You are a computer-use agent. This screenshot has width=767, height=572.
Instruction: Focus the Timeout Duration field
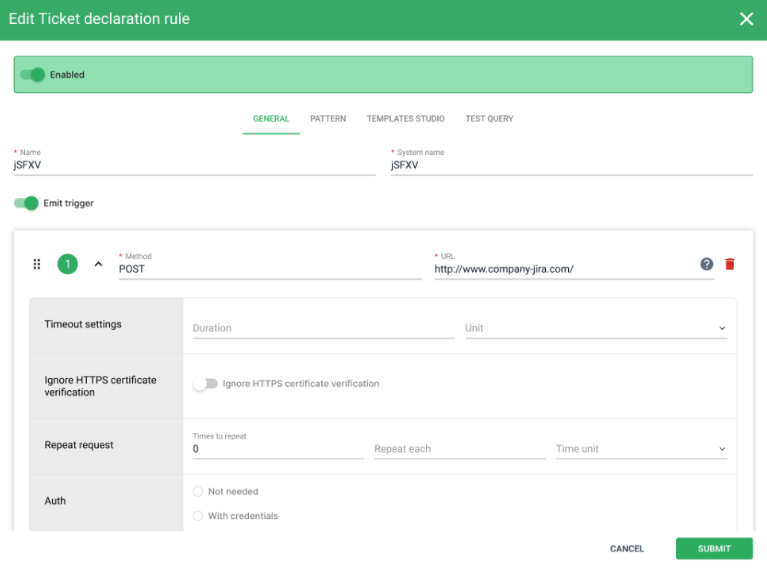[x=322, y=328]
